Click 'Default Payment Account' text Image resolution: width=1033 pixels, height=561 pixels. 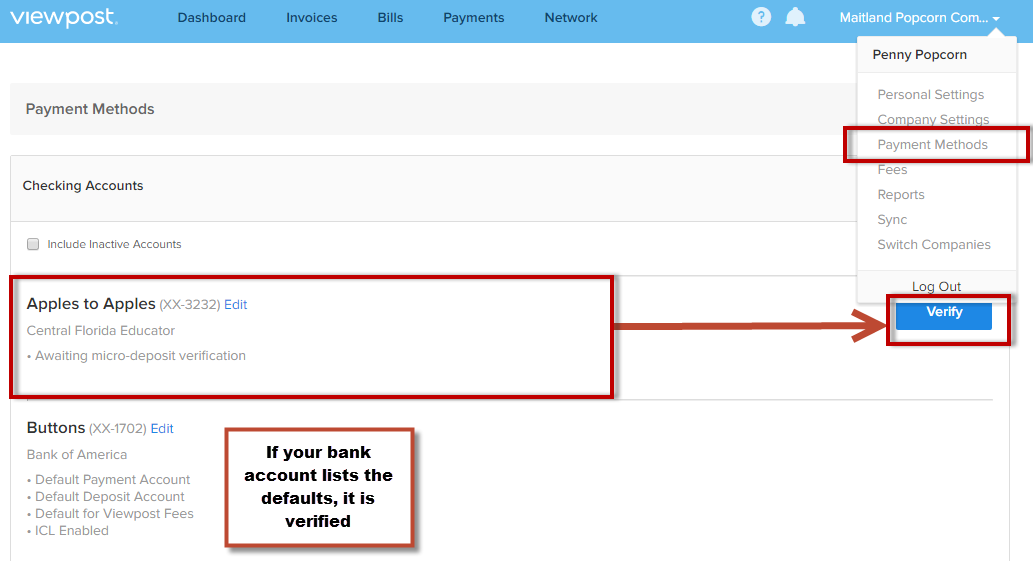click(112, 479)
